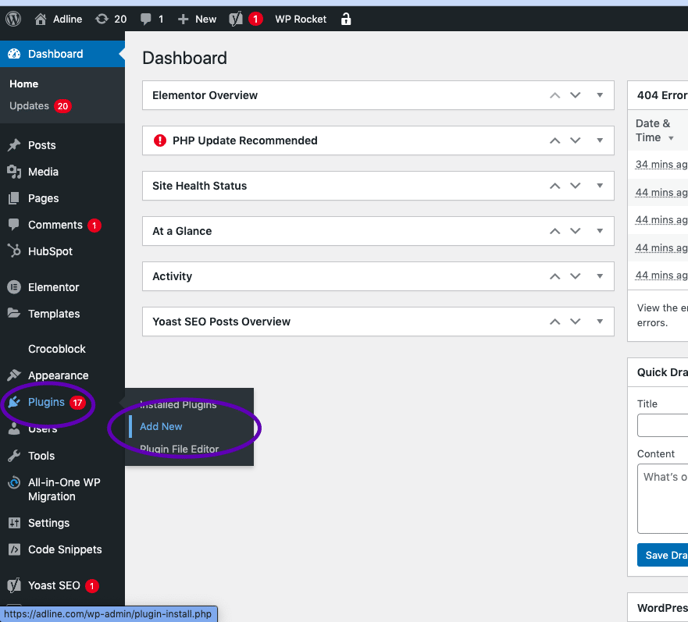Move Yoast SEO Posts Overview up

555,322
